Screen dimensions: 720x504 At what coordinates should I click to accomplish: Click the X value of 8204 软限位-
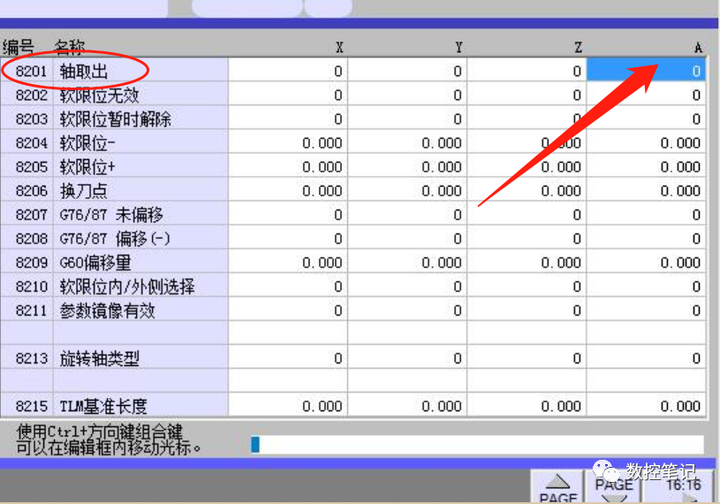tap(288, 143)
